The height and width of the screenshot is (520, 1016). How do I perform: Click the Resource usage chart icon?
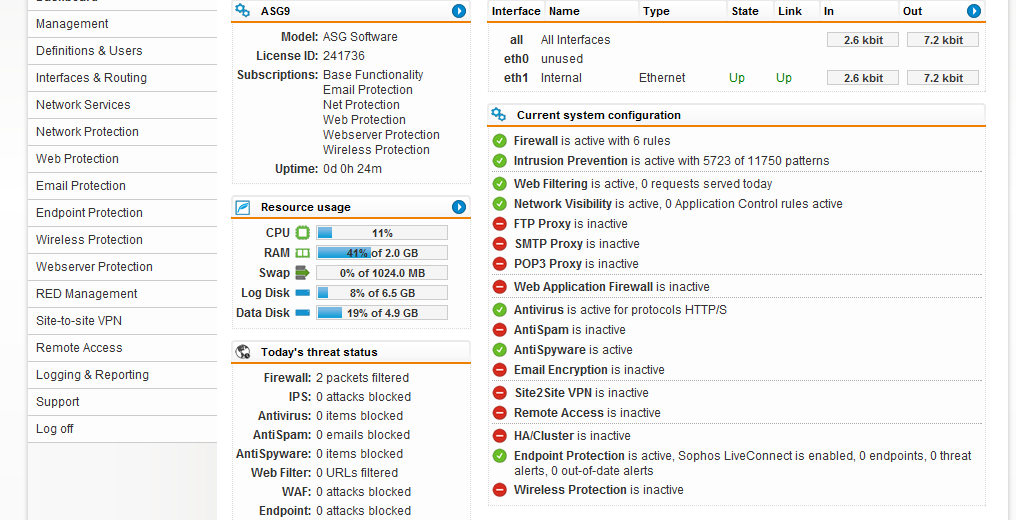point(242,207)
